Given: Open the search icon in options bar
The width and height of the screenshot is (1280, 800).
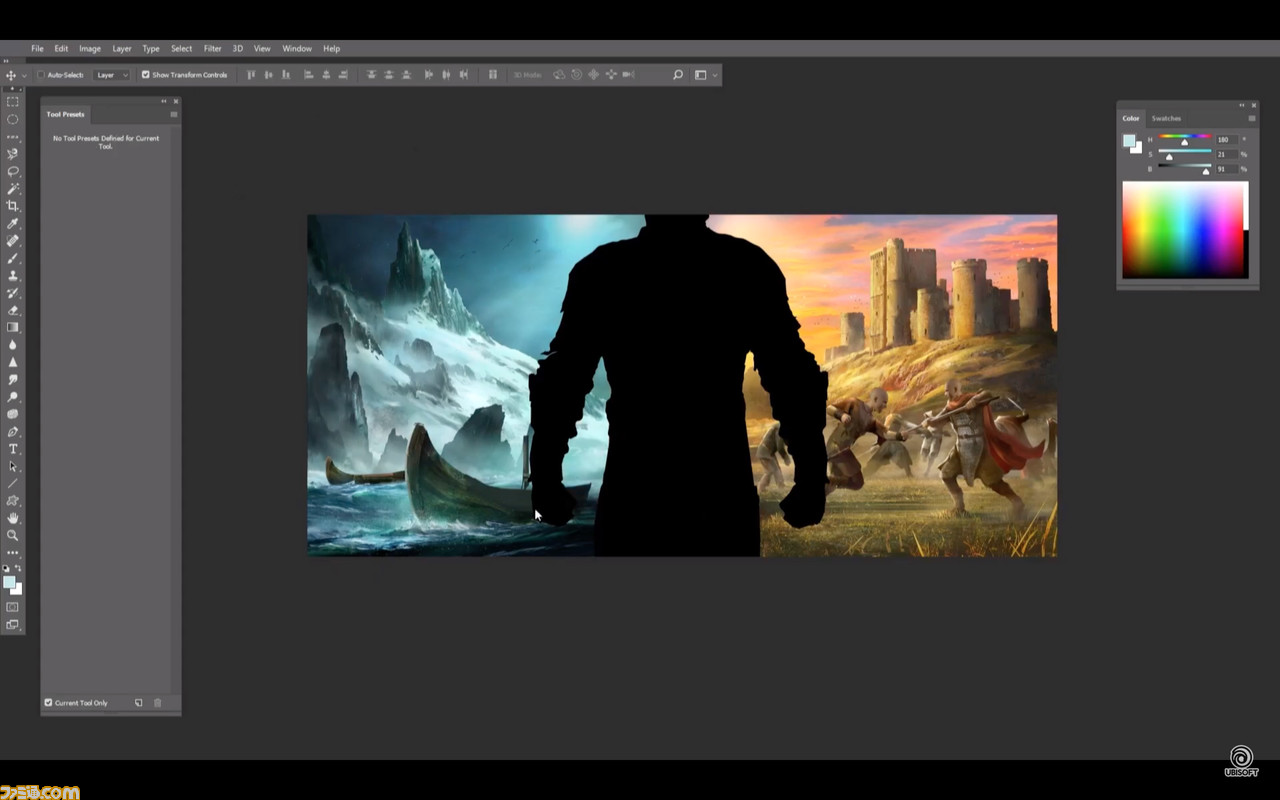Looking at the screenshot, I should point(677,75).
